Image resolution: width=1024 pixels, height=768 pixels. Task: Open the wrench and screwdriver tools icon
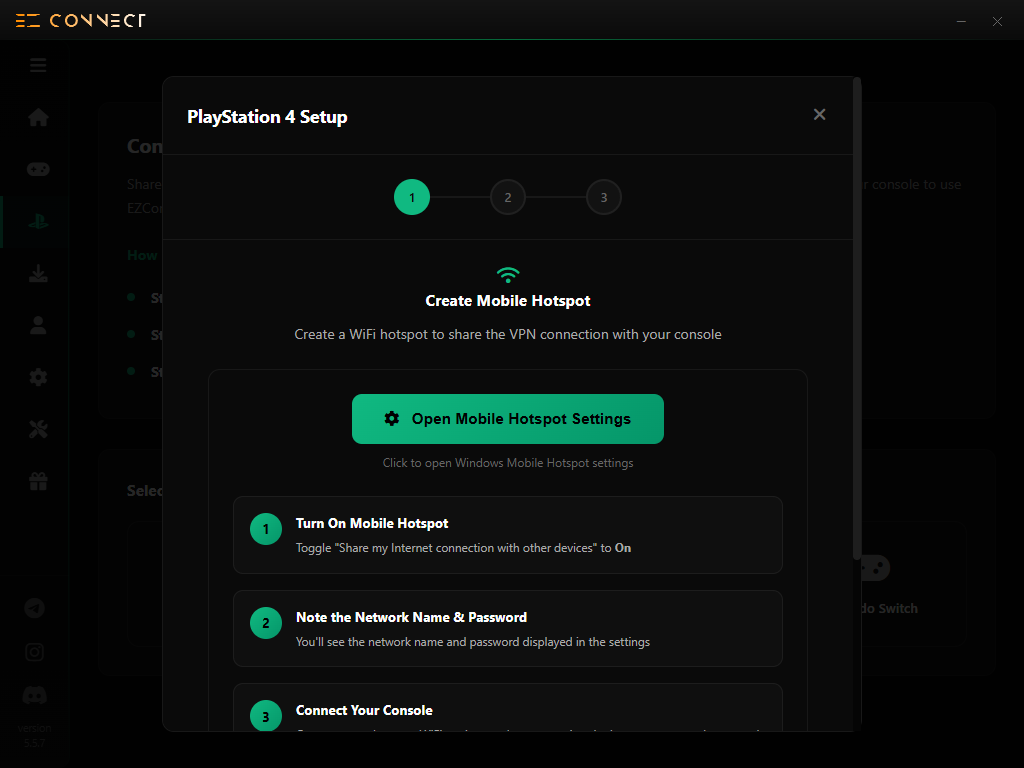pos(38,429)
